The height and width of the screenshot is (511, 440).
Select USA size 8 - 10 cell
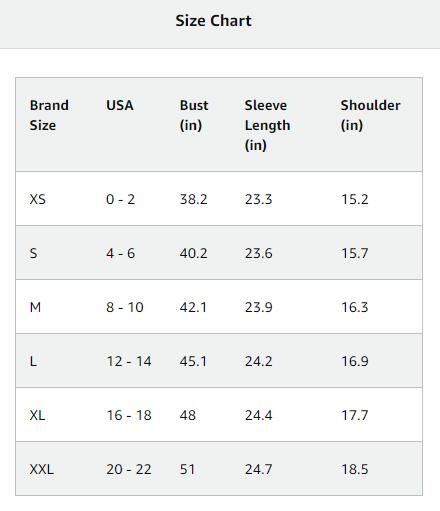coord(125,307)
